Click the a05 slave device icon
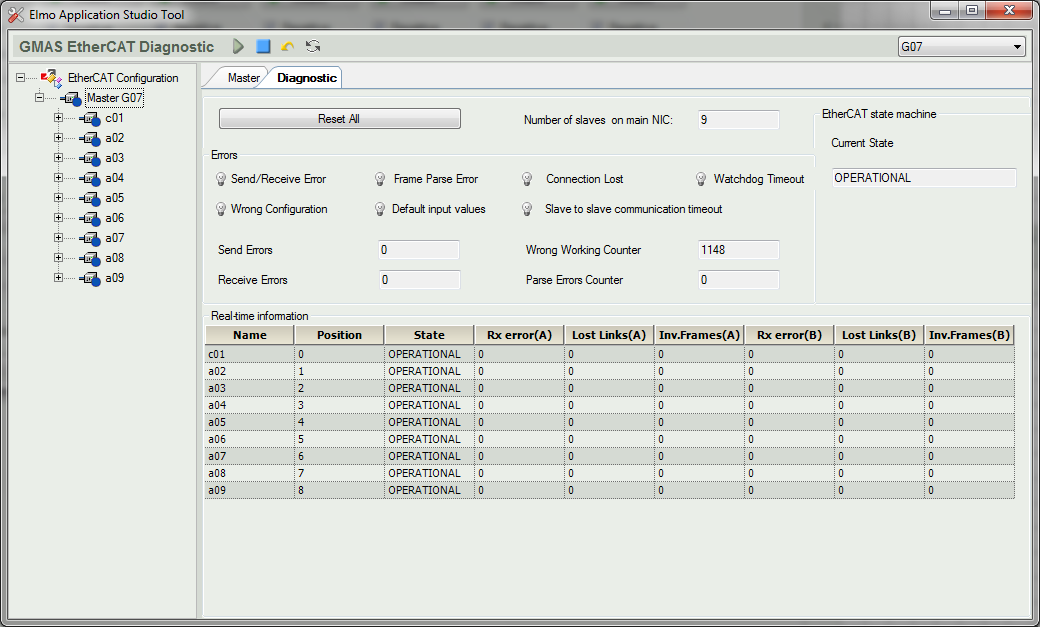1040x627 pixels. [x=90, y=198]
